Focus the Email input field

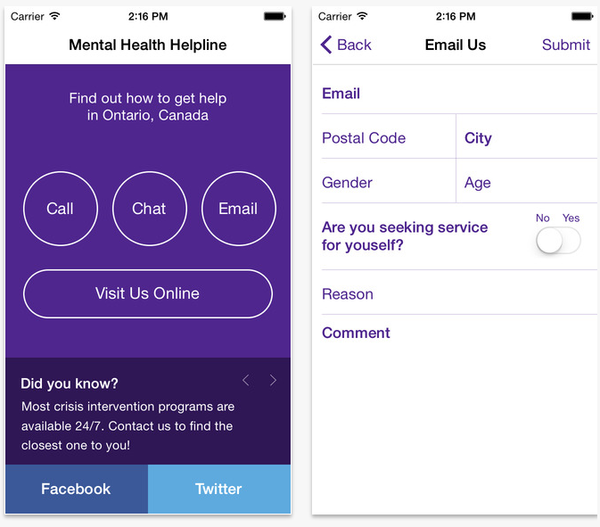[459, 92]
